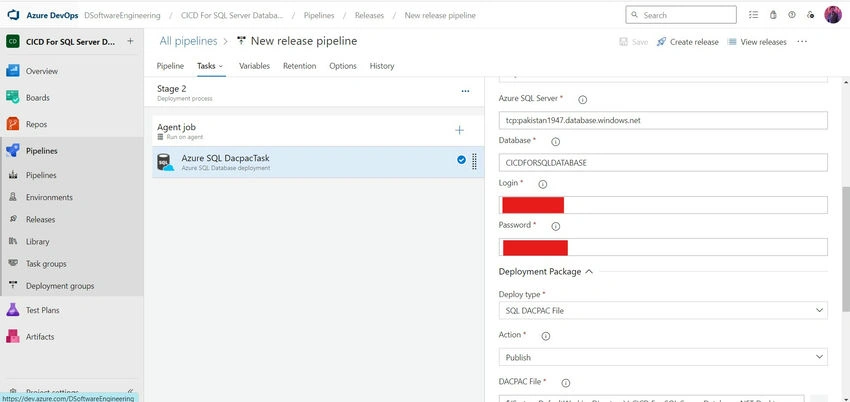Collapse the Deployment Package section
850x402 pixels.
tap(546, 271)
